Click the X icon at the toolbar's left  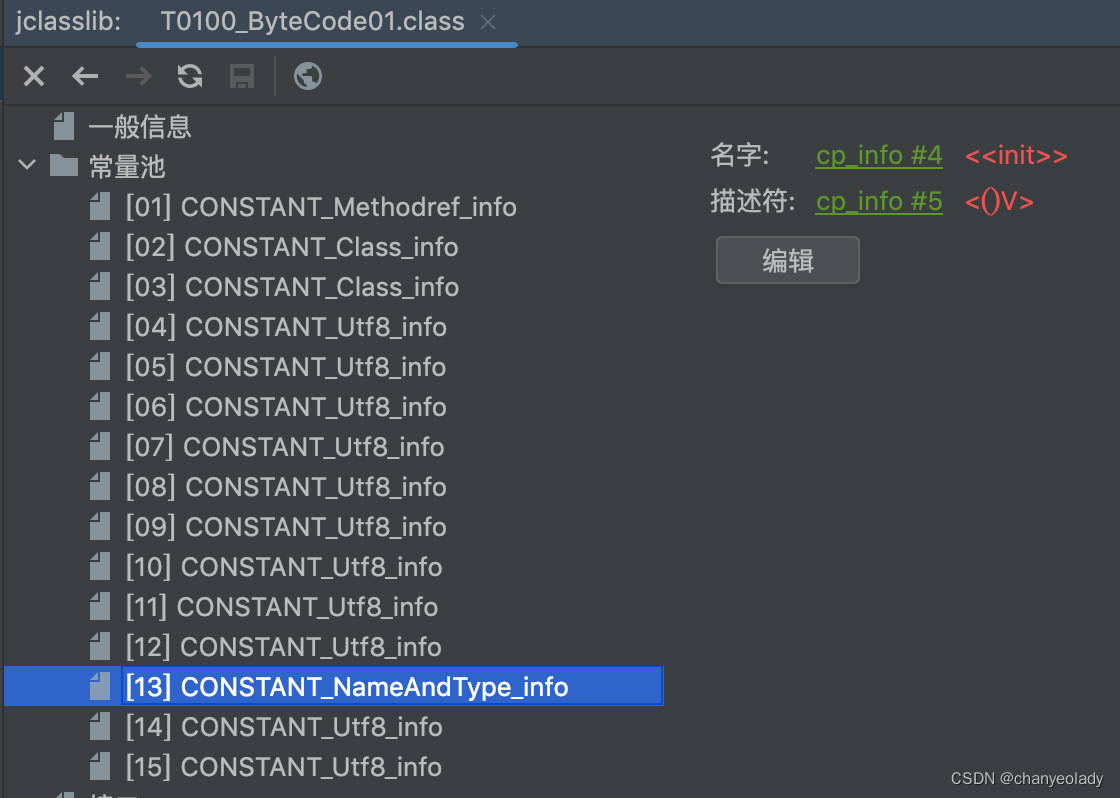point(33,76)
